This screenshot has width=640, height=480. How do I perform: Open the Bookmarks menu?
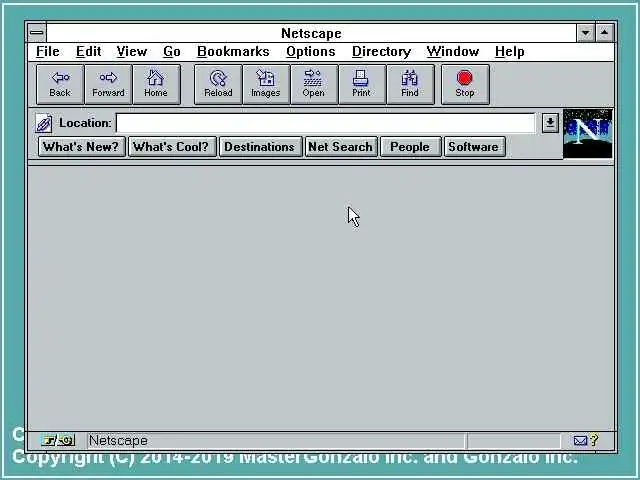[233, 51]
